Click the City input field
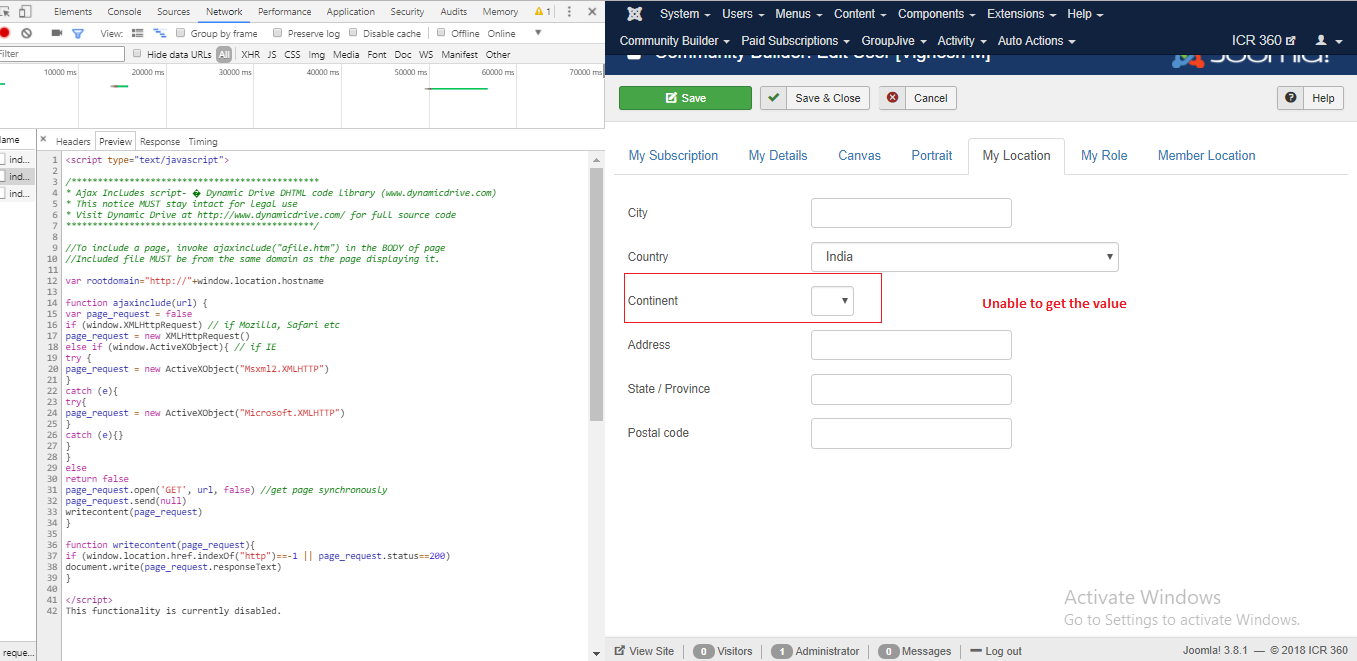The width and height of the screenshot is (1357, 661). [911, 213]
